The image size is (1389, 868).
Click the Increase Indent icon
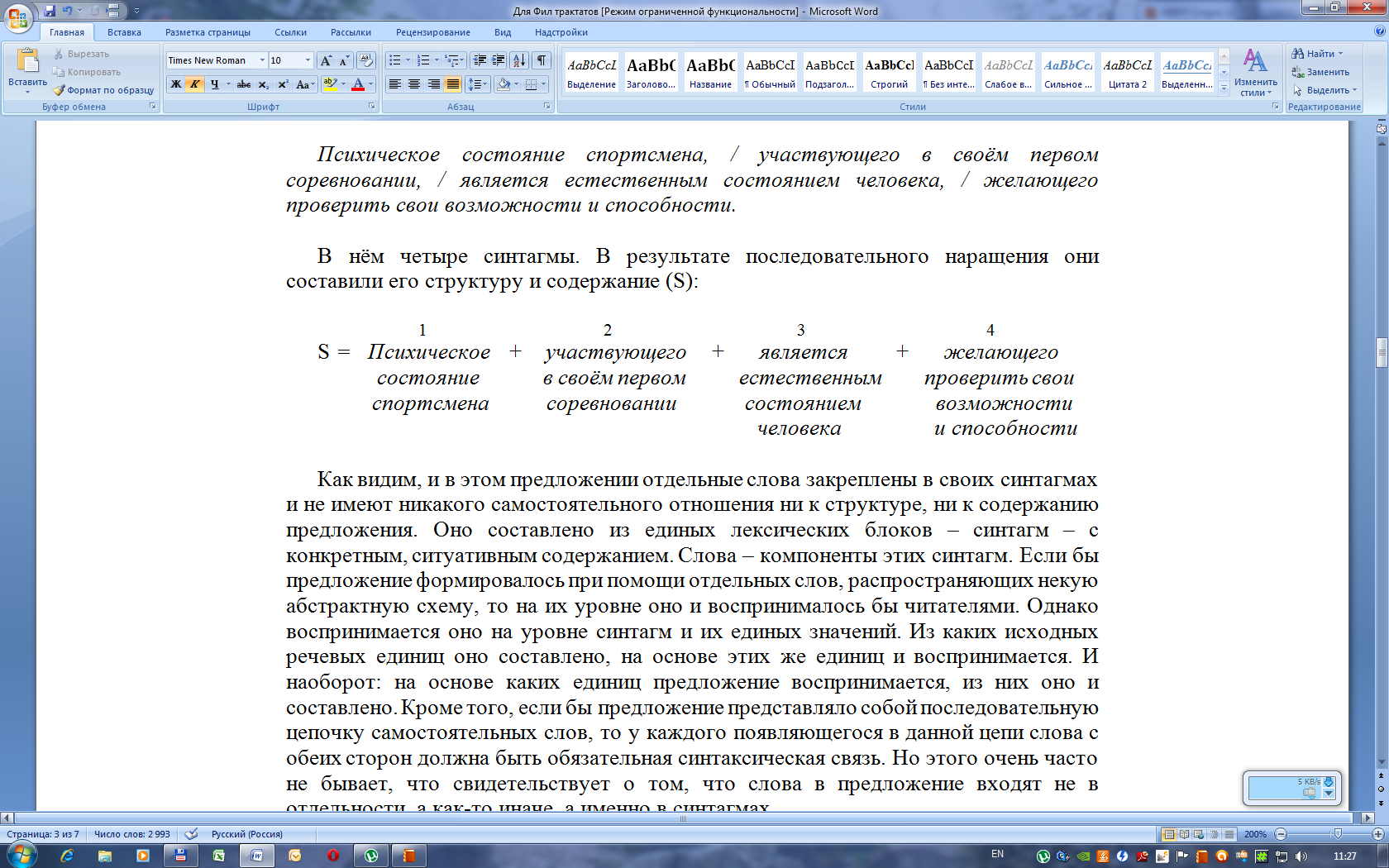tap(499, 60)
